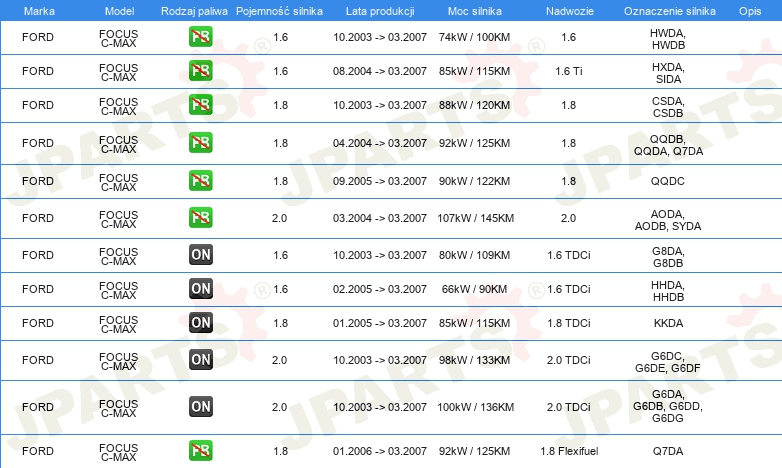Click engine capacity 2.0 in AODA row

[x=279, y=218]
